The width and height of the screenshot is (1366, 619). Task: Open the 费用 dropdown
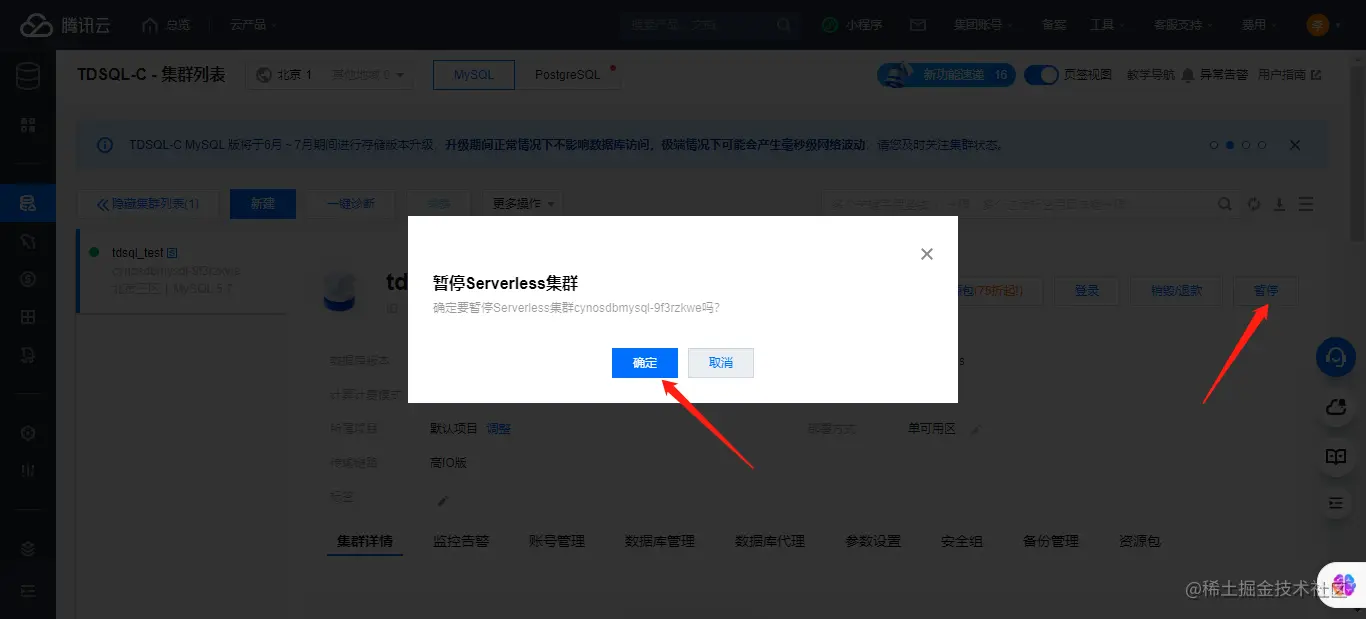pyautogui.click(x=1259, y=25)
